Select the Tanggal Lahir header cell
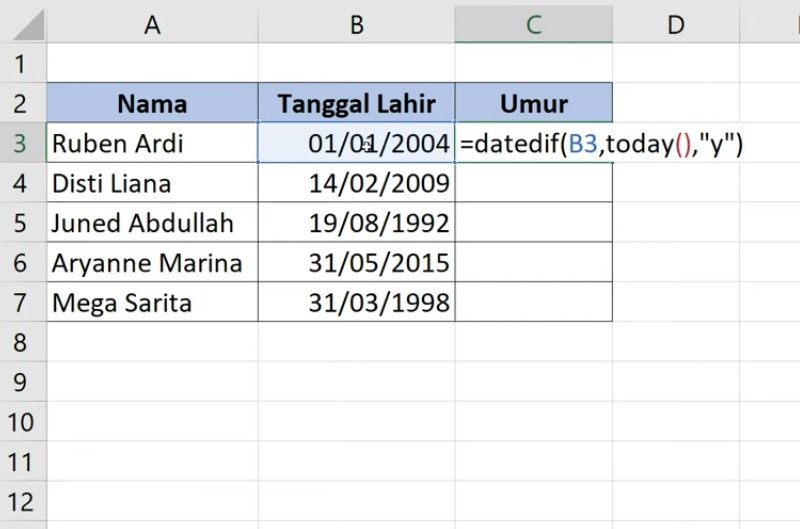The width and height of the screenshot is (800, 529). point(356,104)
